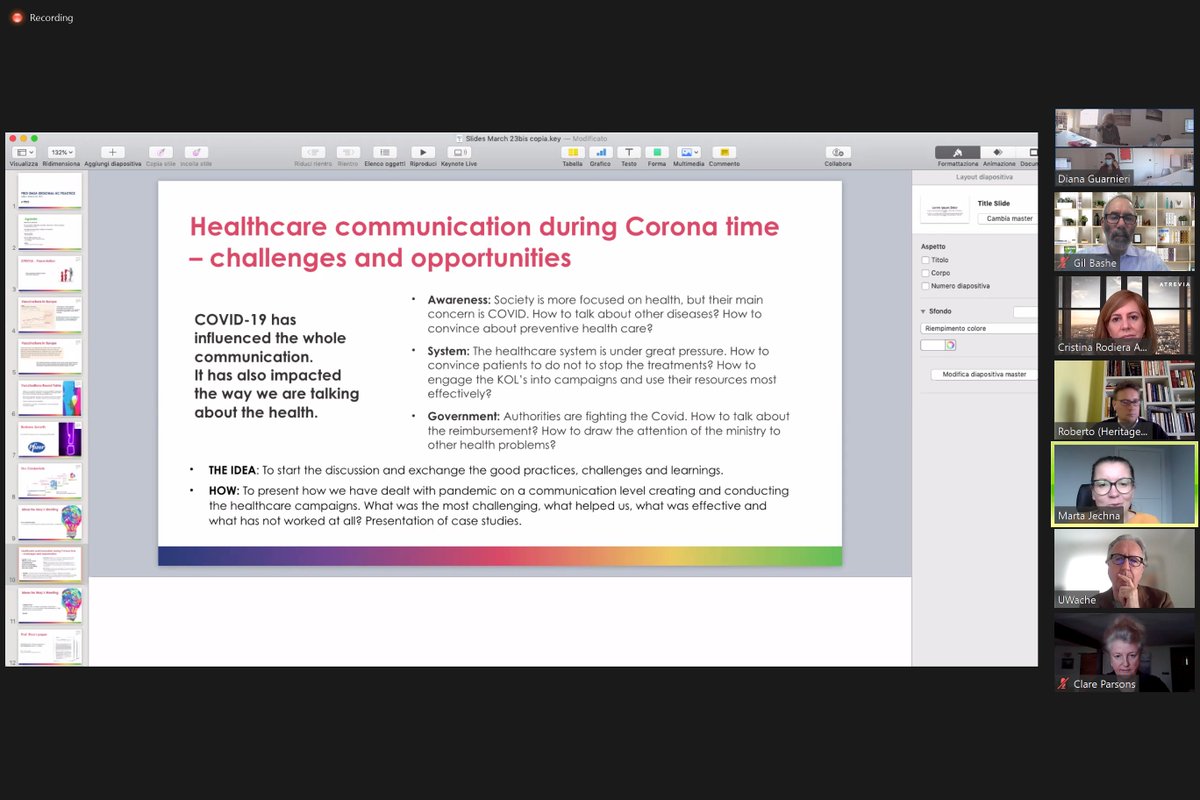Enable the Corpo checkbox

tap(926, 273)
